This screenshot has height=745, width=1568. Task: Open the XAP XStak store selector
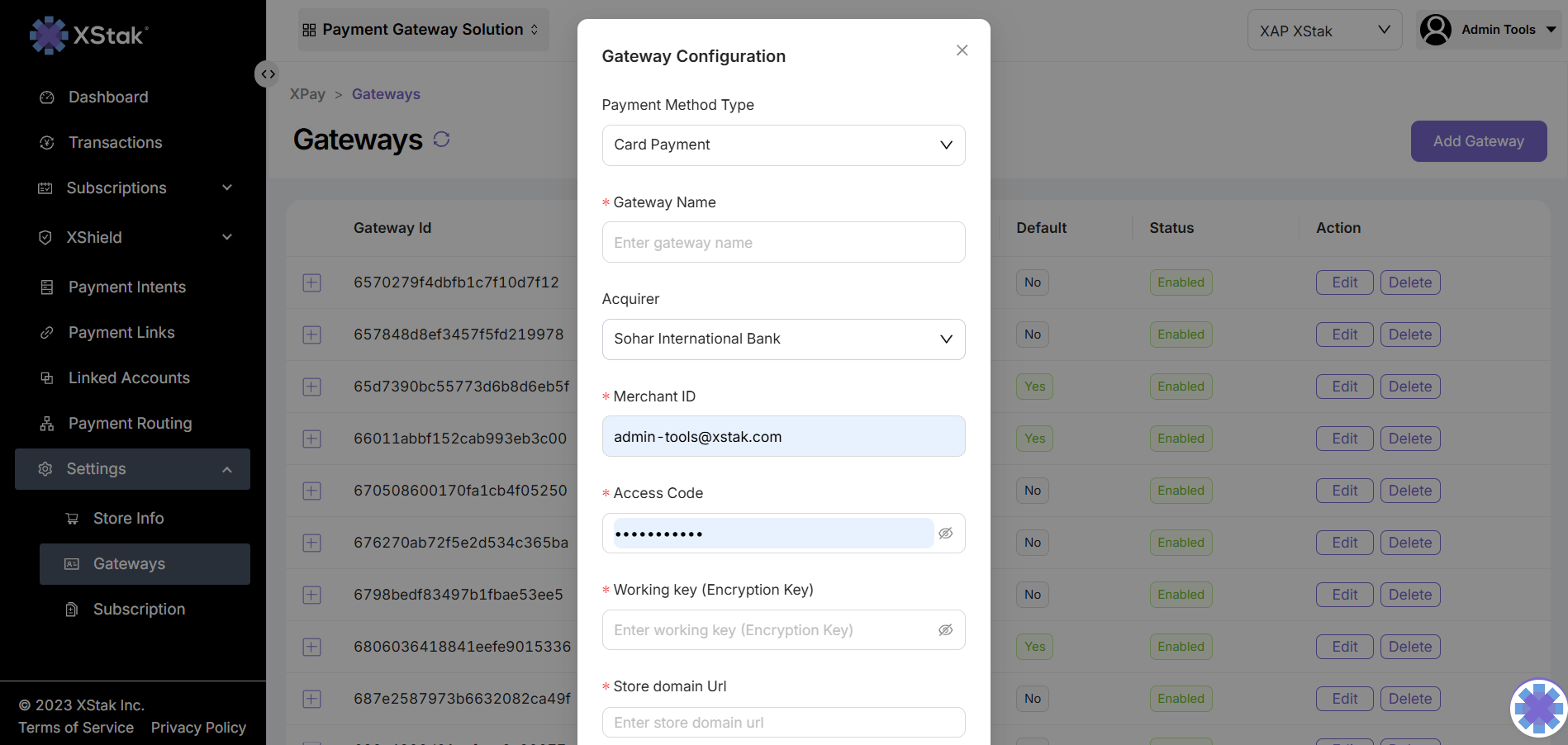[x=1323, y=31]
